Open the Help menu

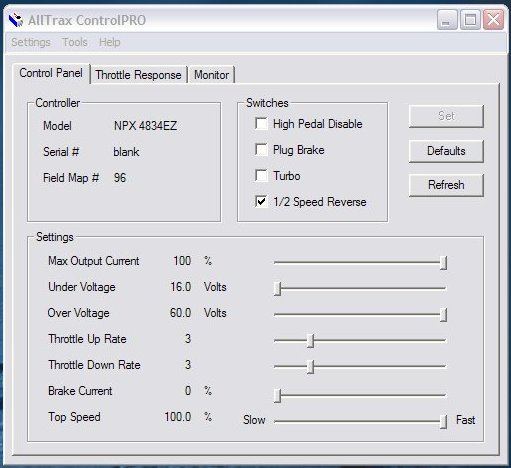click(110, 42)
